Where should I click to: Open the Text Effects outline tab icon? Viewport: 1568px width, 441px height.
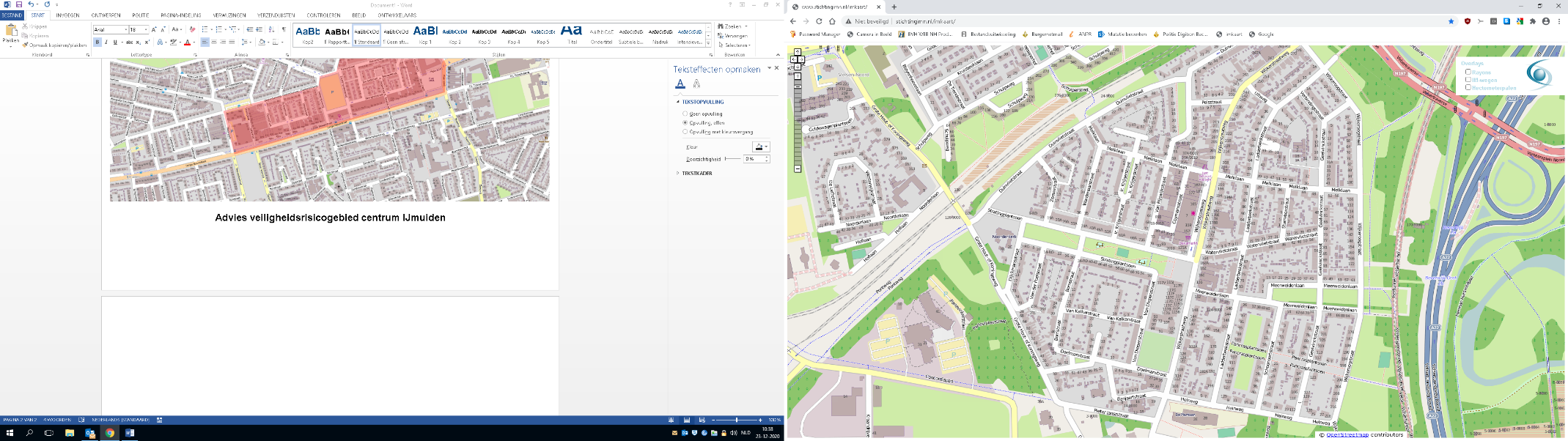point(696,84)
